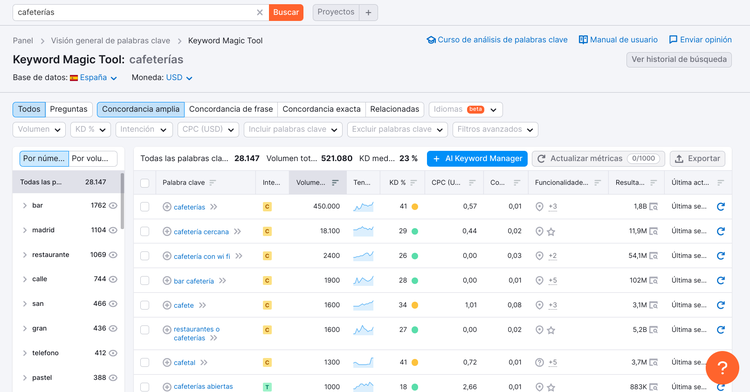Check the bar cafetería row checkbox

[145, 281]
